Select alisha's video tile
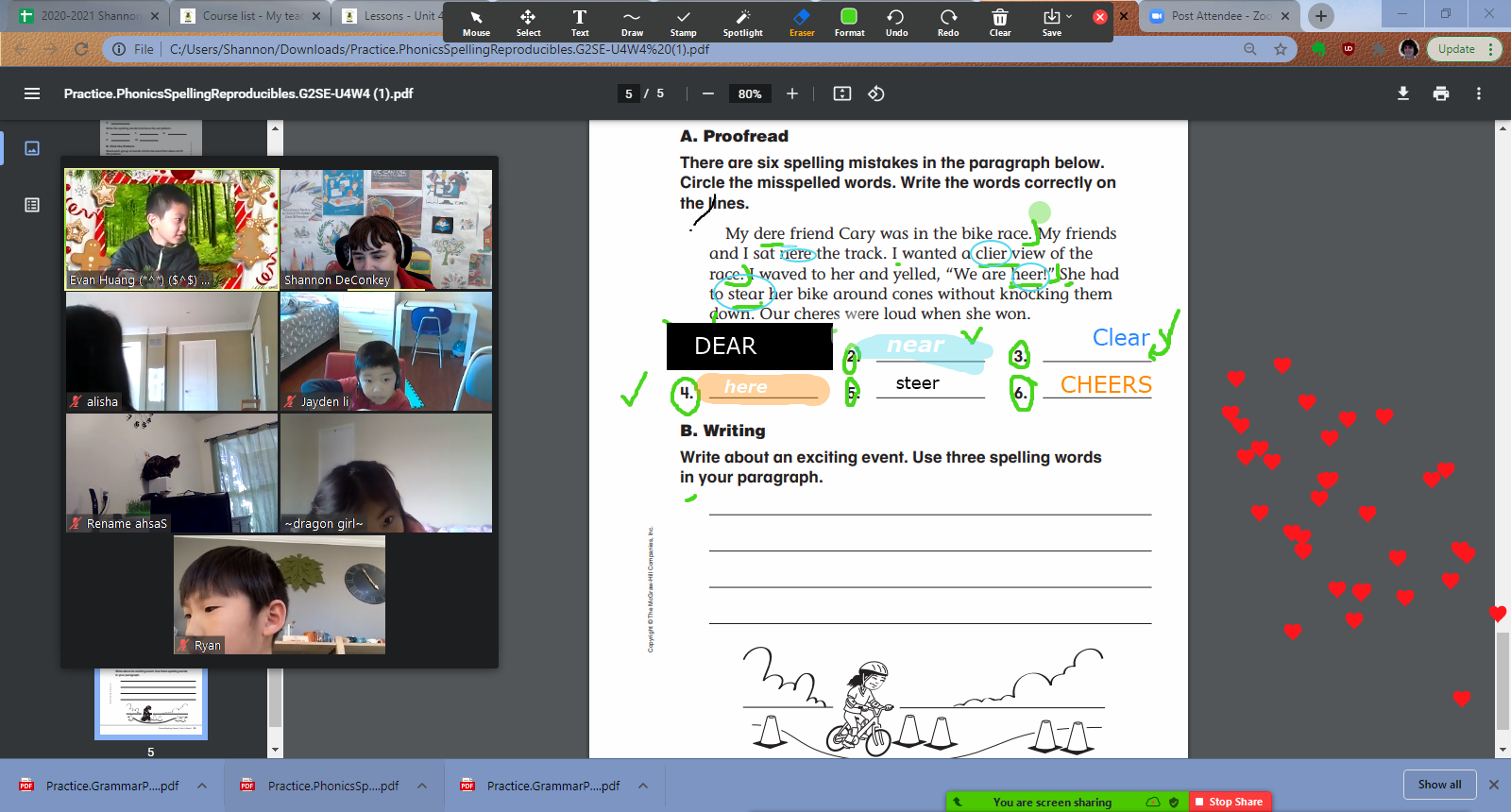This screenshot has height=812, width=1511. pos(172,351)
